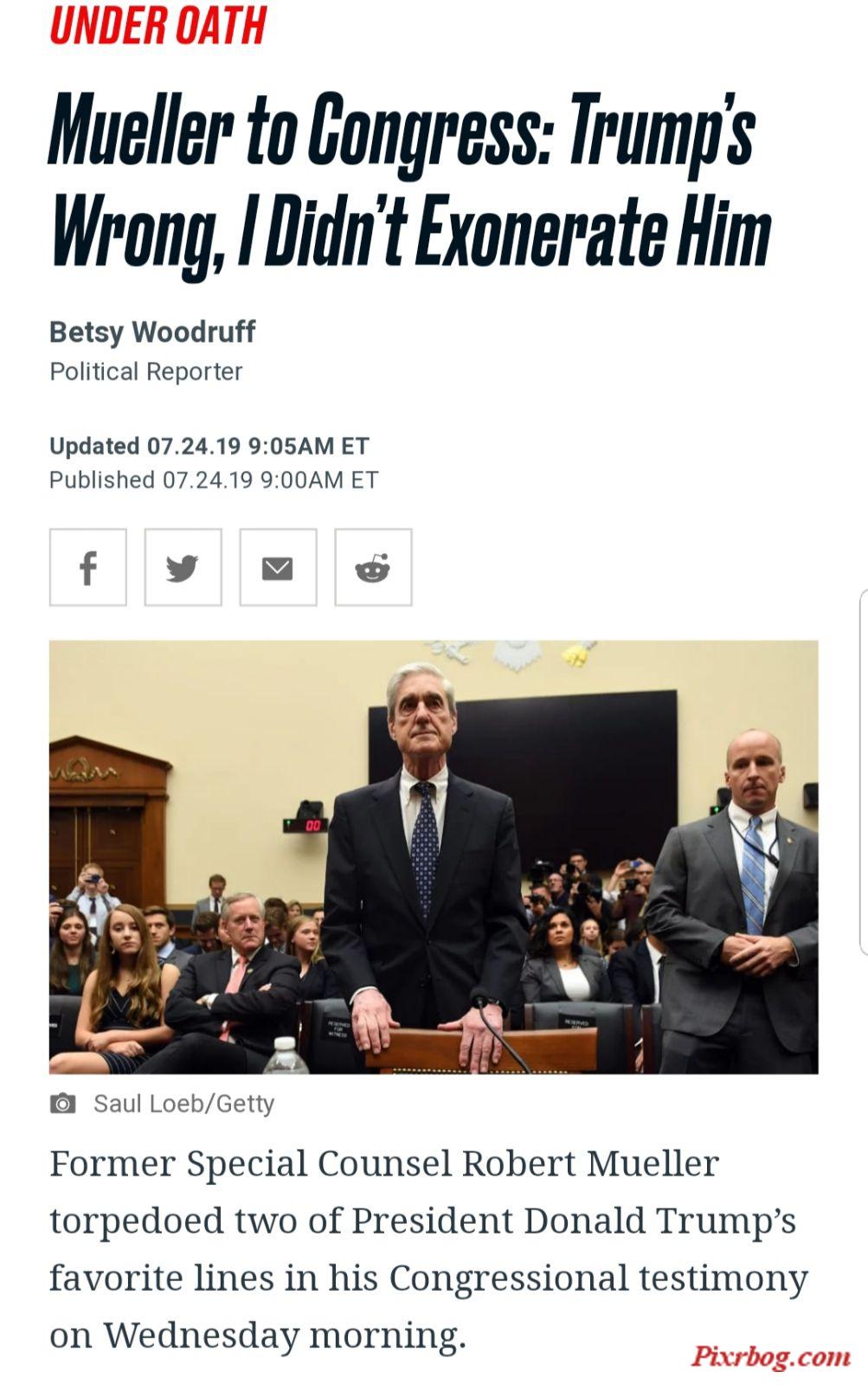The width and height of the screenshot is (868, 1385).
Task: Click the camera icon beside photo credit
Action: 62,1104
